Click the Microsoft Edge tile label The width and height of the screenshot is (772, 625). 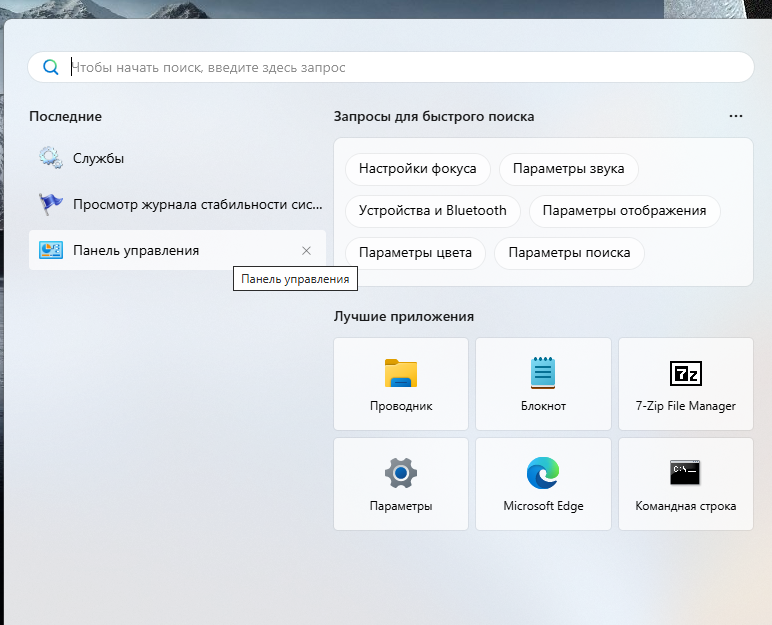click(x=543, y=506)
